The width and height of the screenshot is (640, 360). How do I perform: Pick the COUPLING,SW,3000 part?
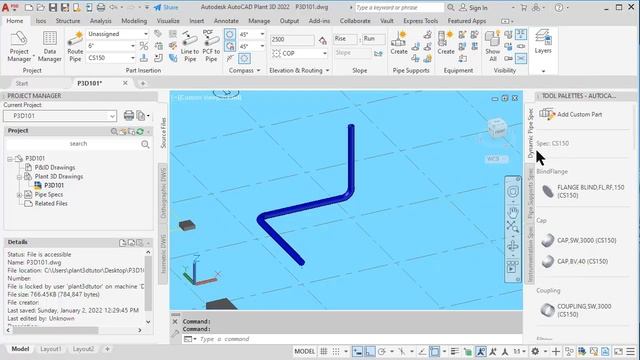point(576,310)
